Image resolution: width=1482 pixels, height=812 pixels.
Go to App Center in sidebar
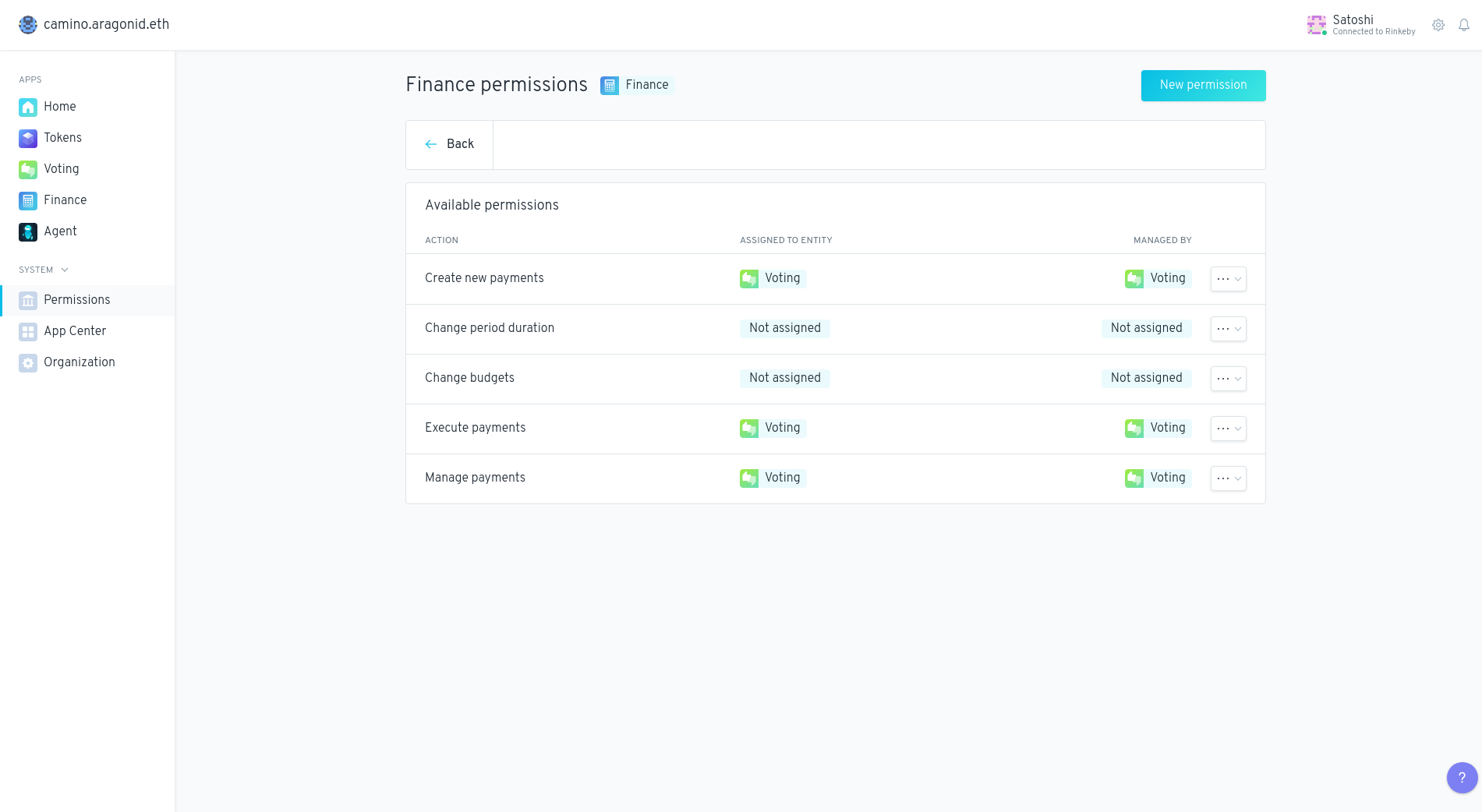75,331
